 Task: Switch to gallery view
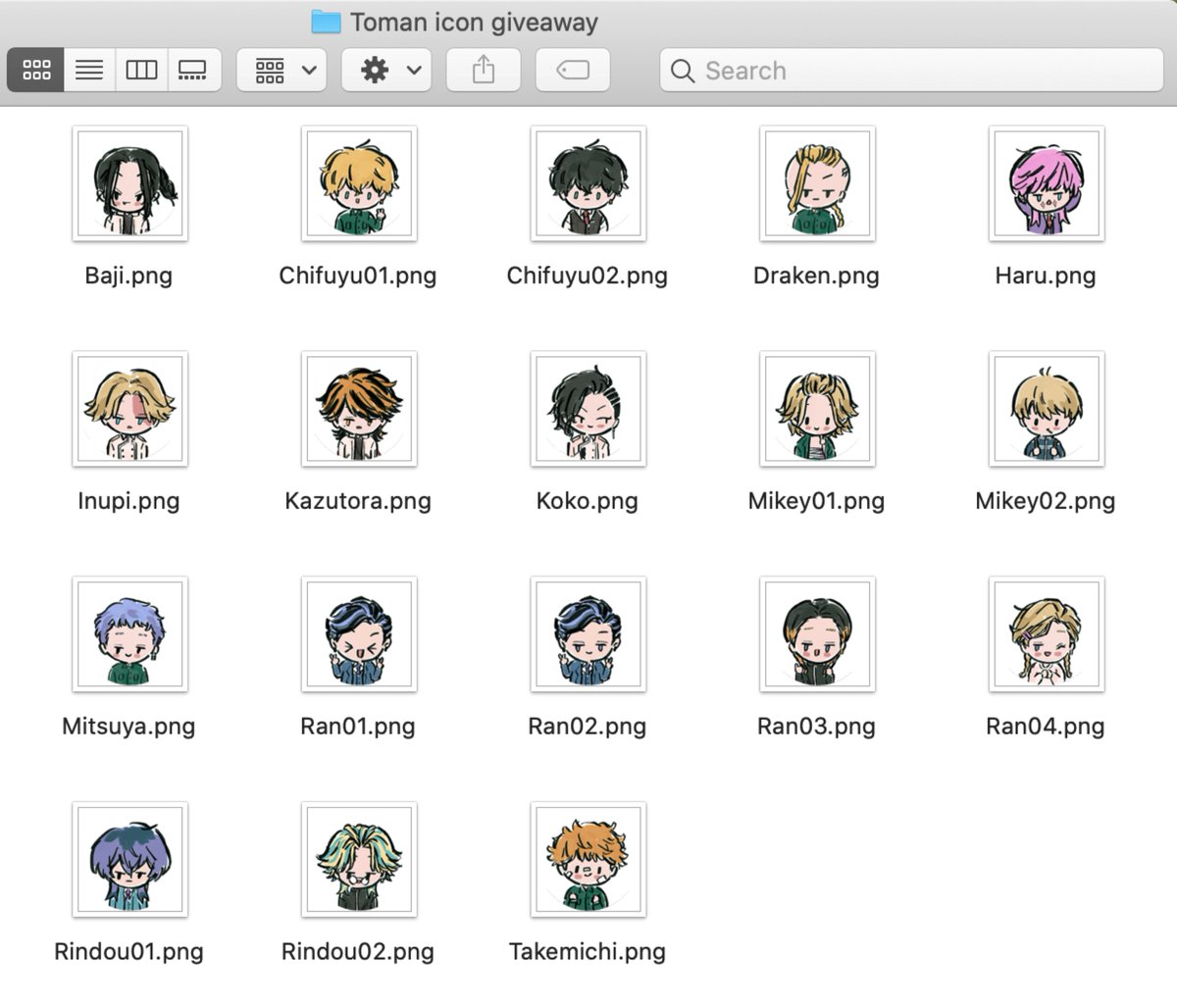click(193, 71)
